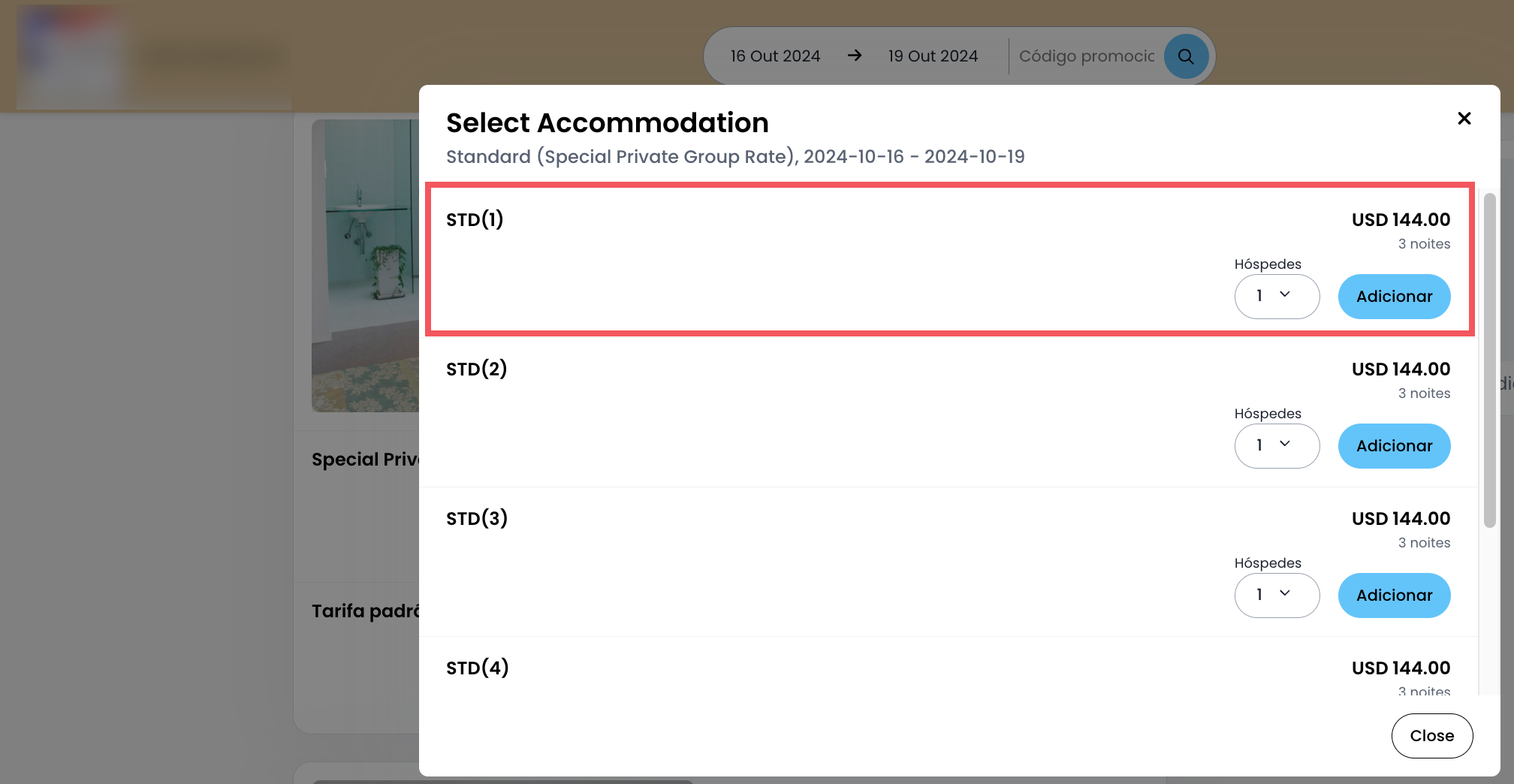1514x784 pixels.
Task: Expand the Hóspedes dropdown for STD(2)
Action: 1276,445
